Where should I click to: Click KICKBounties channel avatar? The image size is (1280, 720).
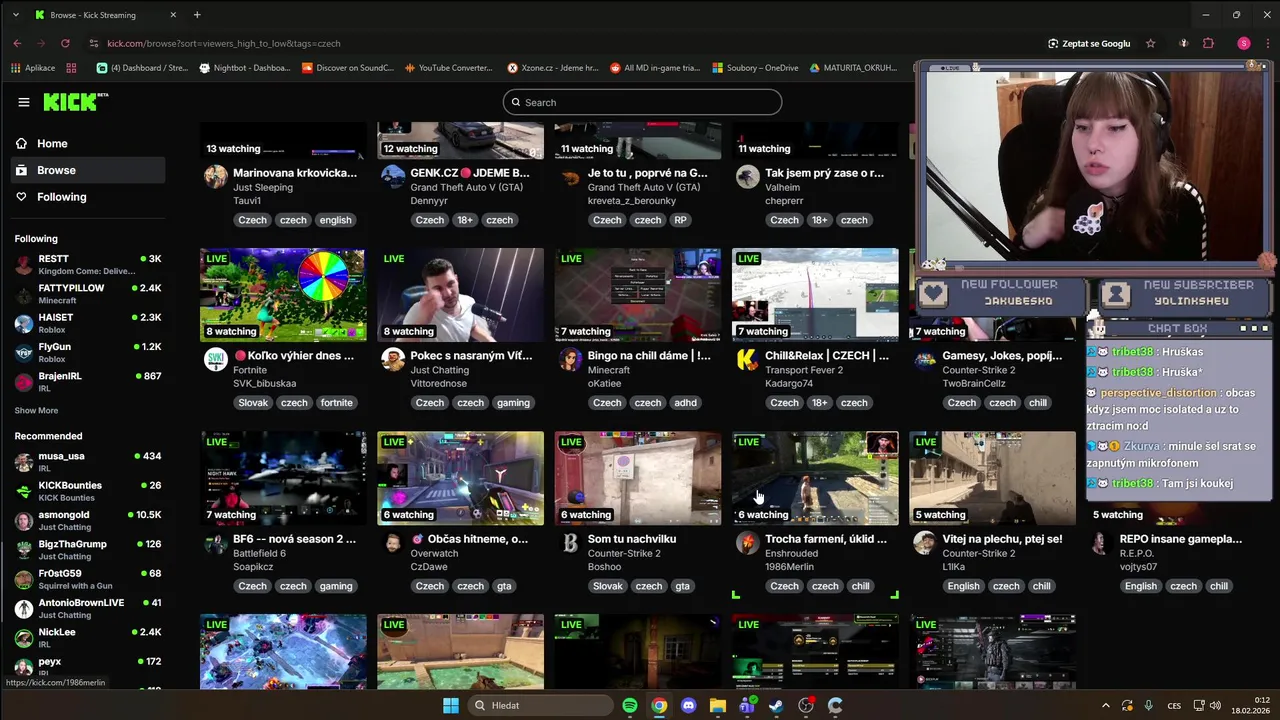click(24, 491)
